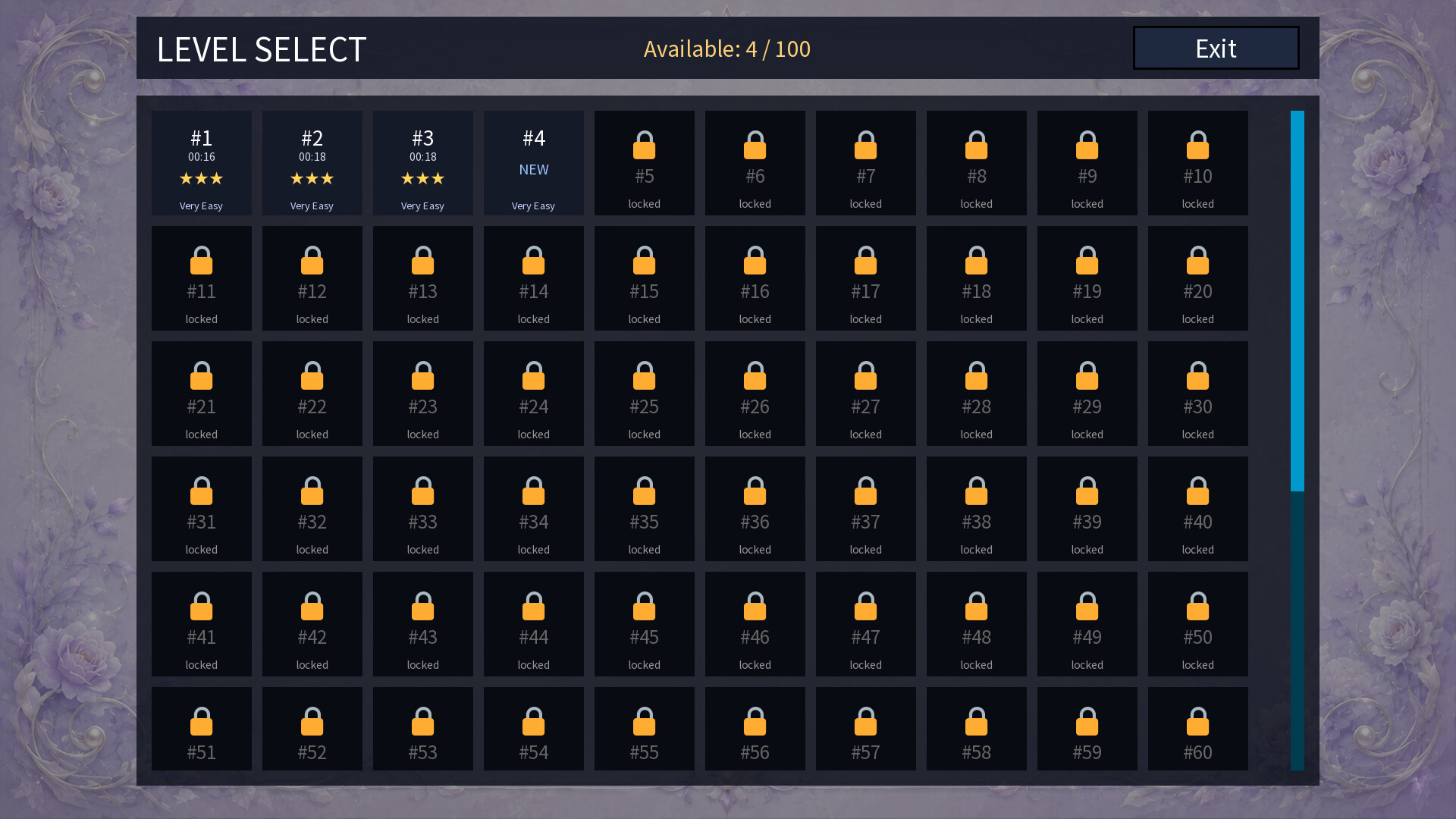Viewport: 1456px width, 819px height.
Task: Click the LEVEL SELECT title
Action: coord(262,49)
